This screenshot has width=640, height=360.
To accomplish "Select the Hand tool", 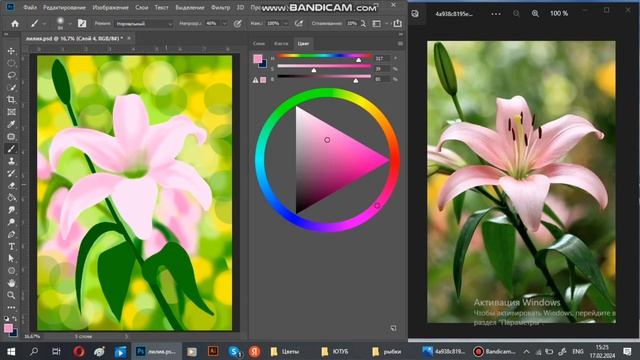I will pos(11,283).
